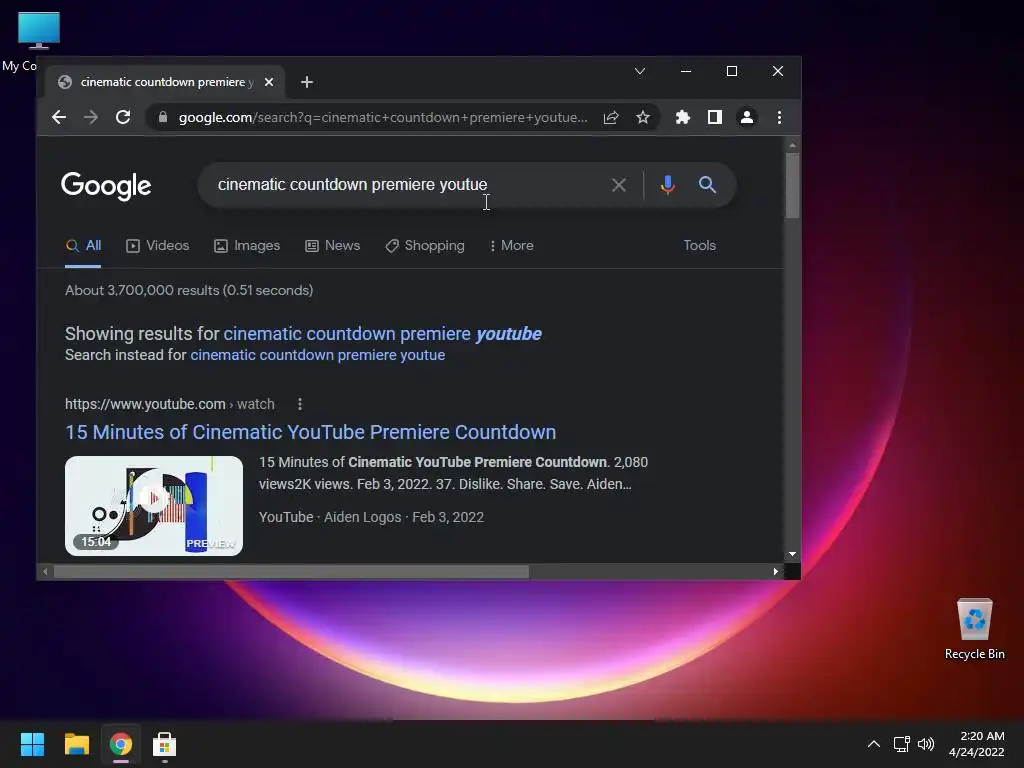This screenshot has width=1024, height=768.
Task: Click the scroll left arrow
Action: click(x=45, y=572)
